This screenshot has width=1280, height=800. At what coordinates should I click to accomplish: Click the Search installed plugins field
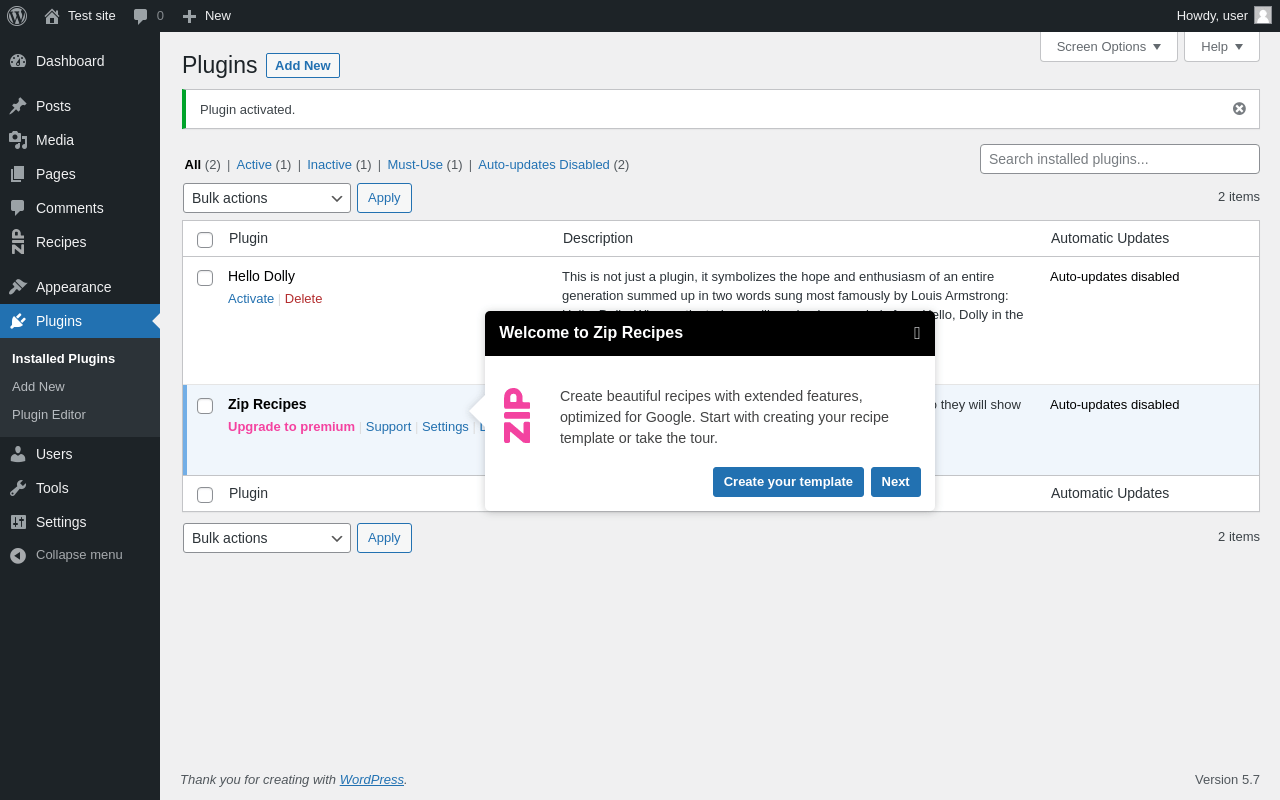tap(1120, 159)
